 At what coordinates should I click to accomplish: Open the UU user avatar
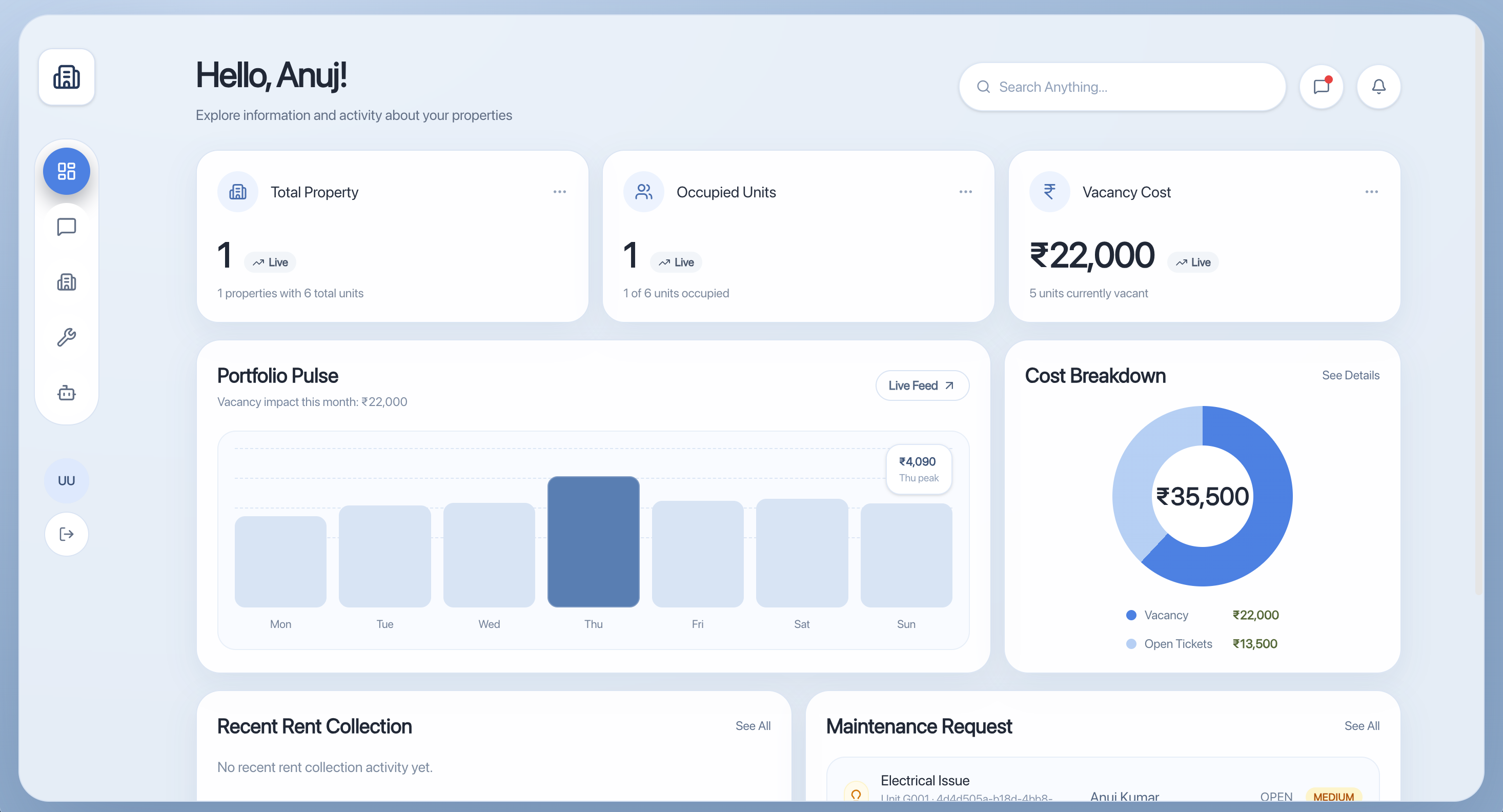pyautogui.click(x=67, y=480)
